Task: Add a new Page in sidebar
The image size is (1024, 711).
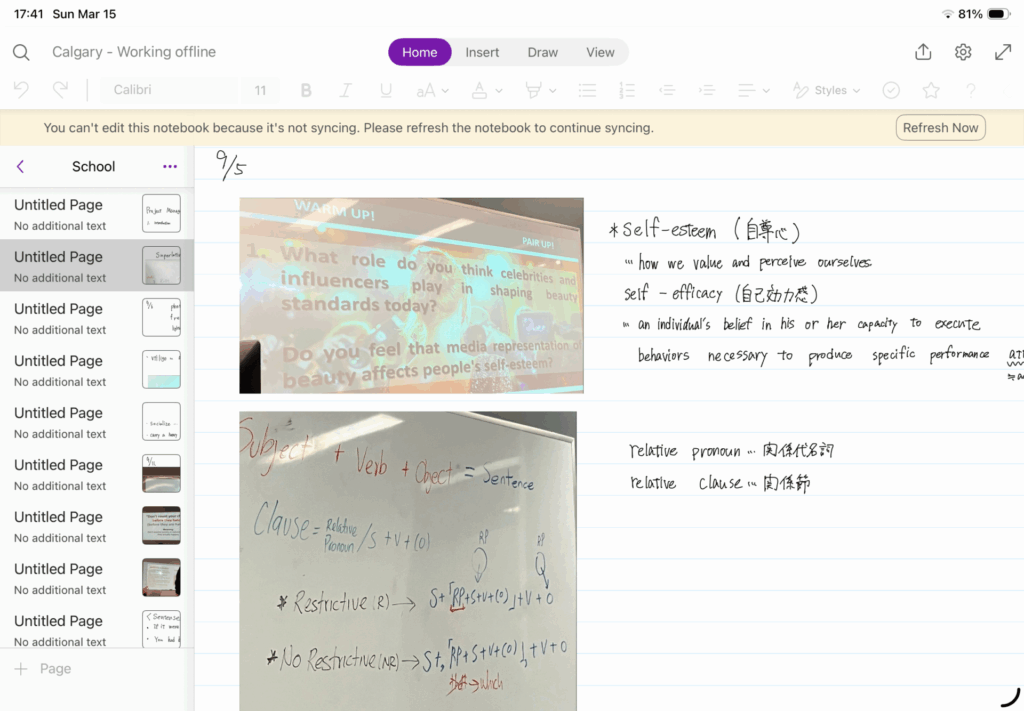Action: 43,668
